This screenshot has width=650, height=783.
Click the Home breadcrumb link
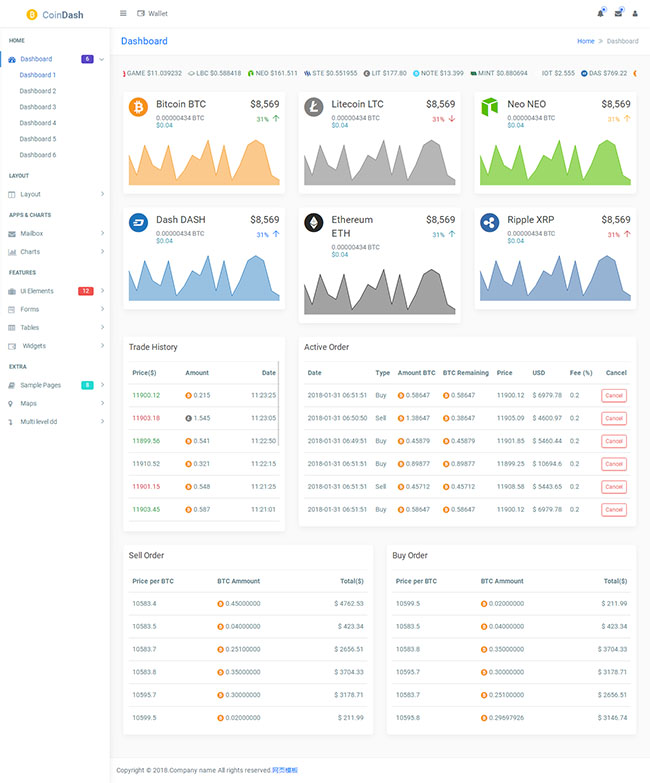585,41
